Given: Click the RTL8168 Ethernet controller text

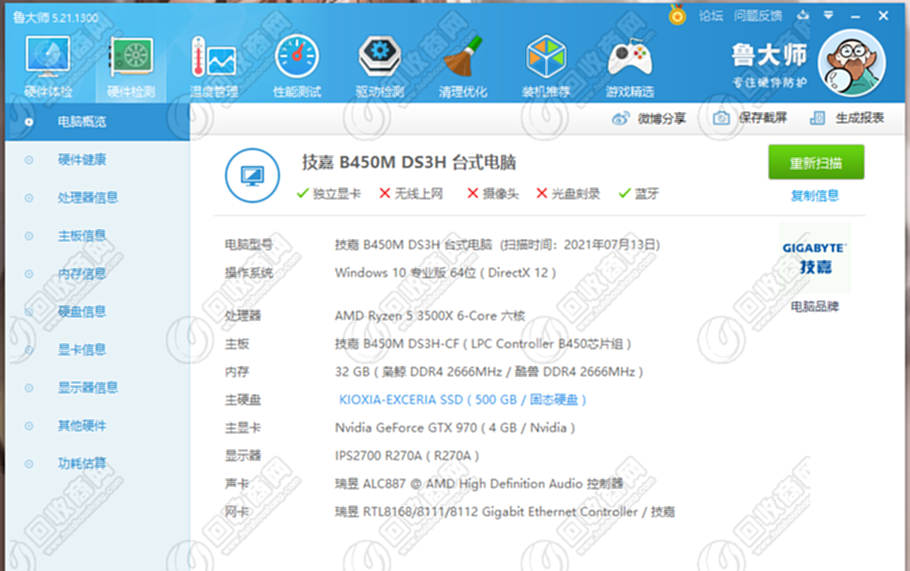Looking at the screenshot, I should (x=505, y=512).
